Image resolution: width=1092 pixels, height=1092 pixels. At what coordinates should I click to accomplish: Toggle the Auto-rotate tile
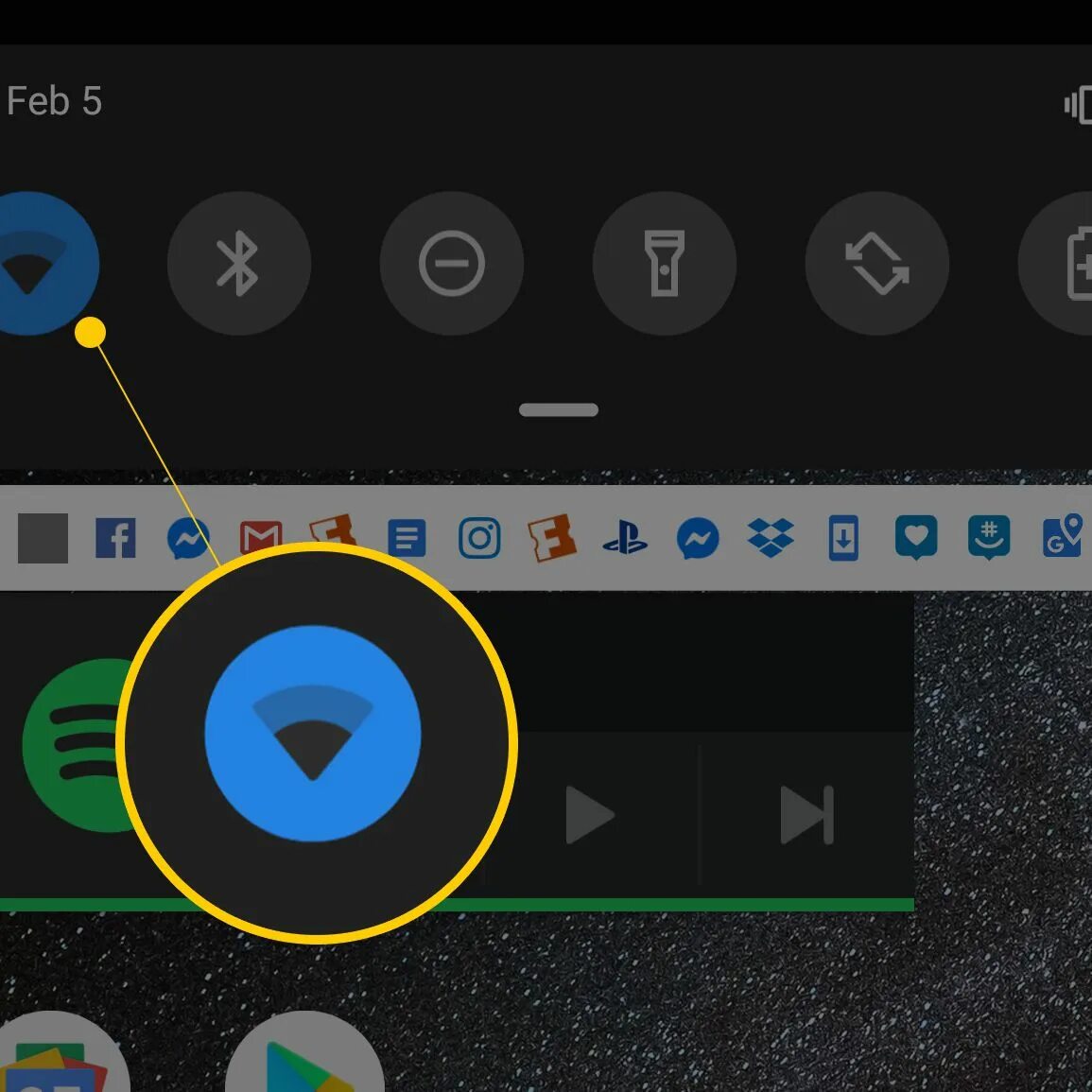[877, 263]
